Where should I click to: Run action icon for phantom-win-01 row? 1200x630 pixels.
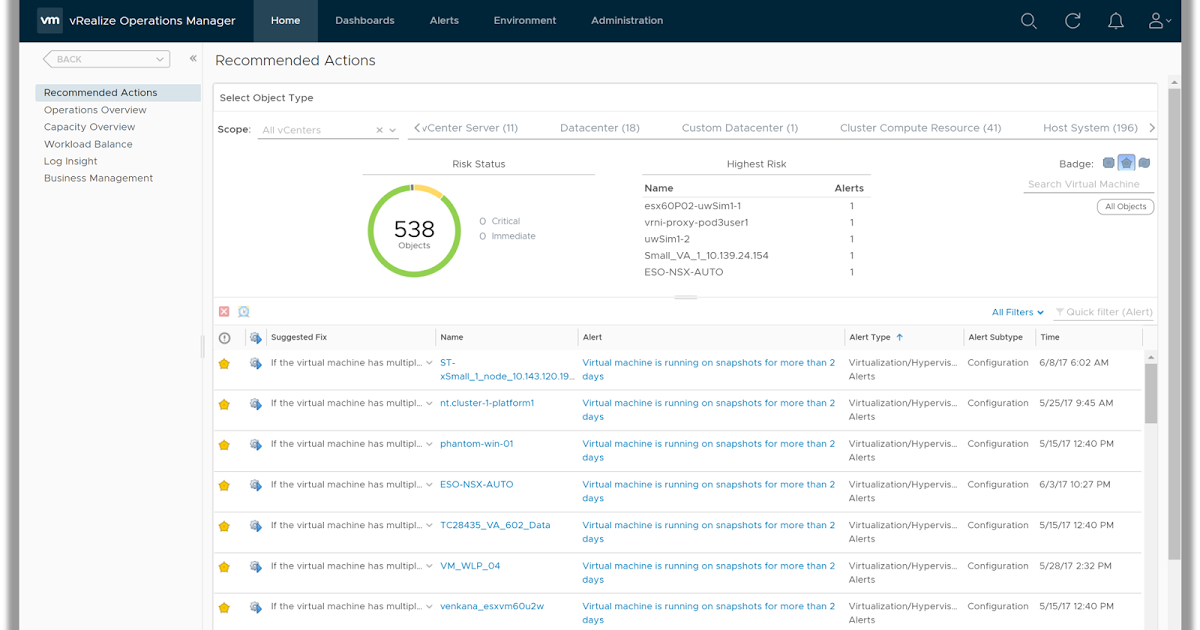tap(255, 444)
